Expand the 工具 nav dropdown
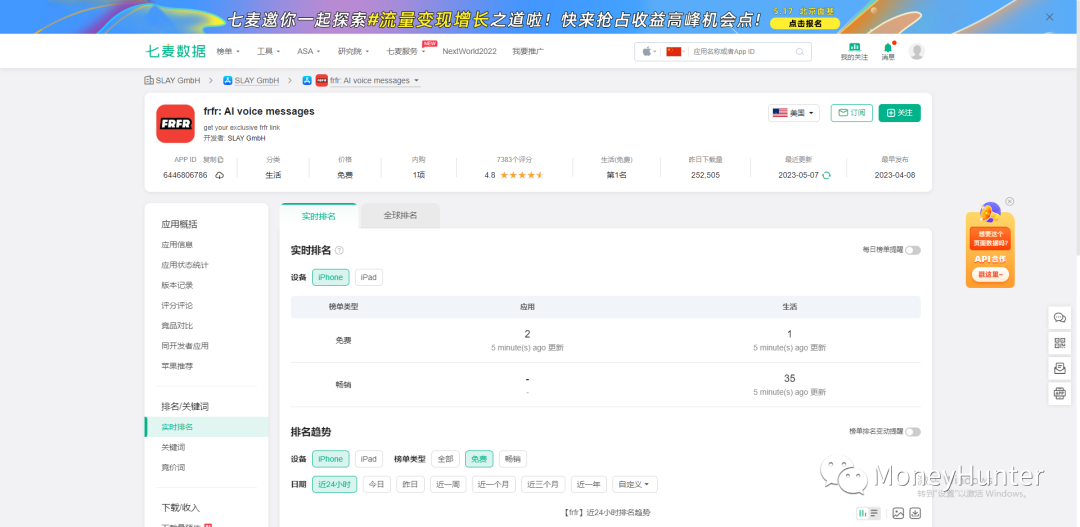Image resolution: width=1080 pixels, height=527 pixels. coord(269,51)
